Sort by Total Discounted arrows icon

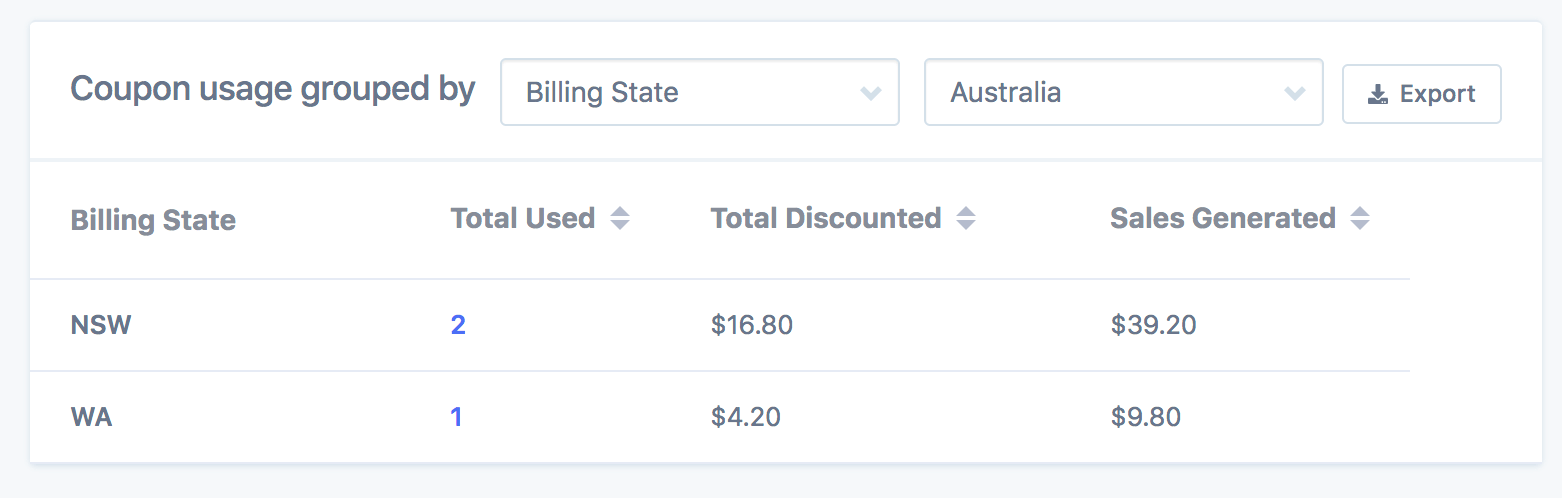(x=965, y=218)
